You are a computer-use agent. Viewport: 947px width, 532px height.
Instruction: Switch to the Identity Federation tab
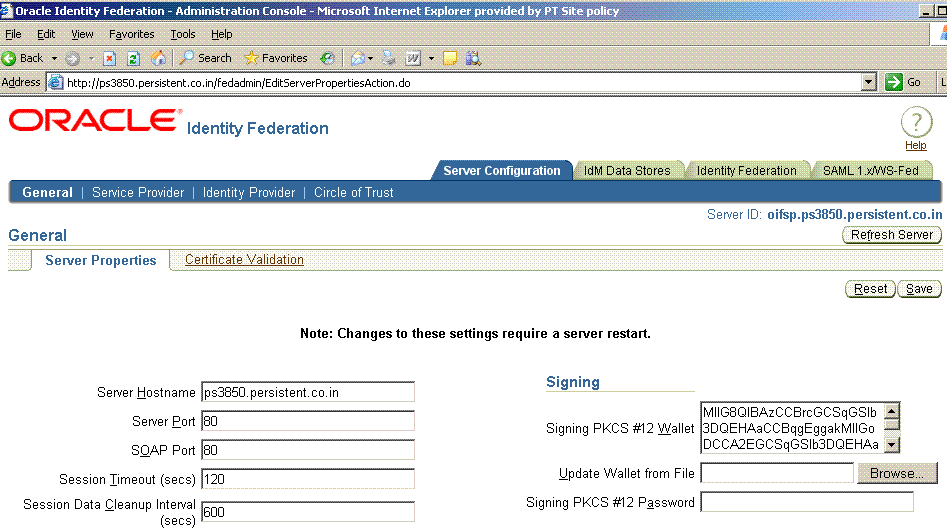tap(746, 171)
